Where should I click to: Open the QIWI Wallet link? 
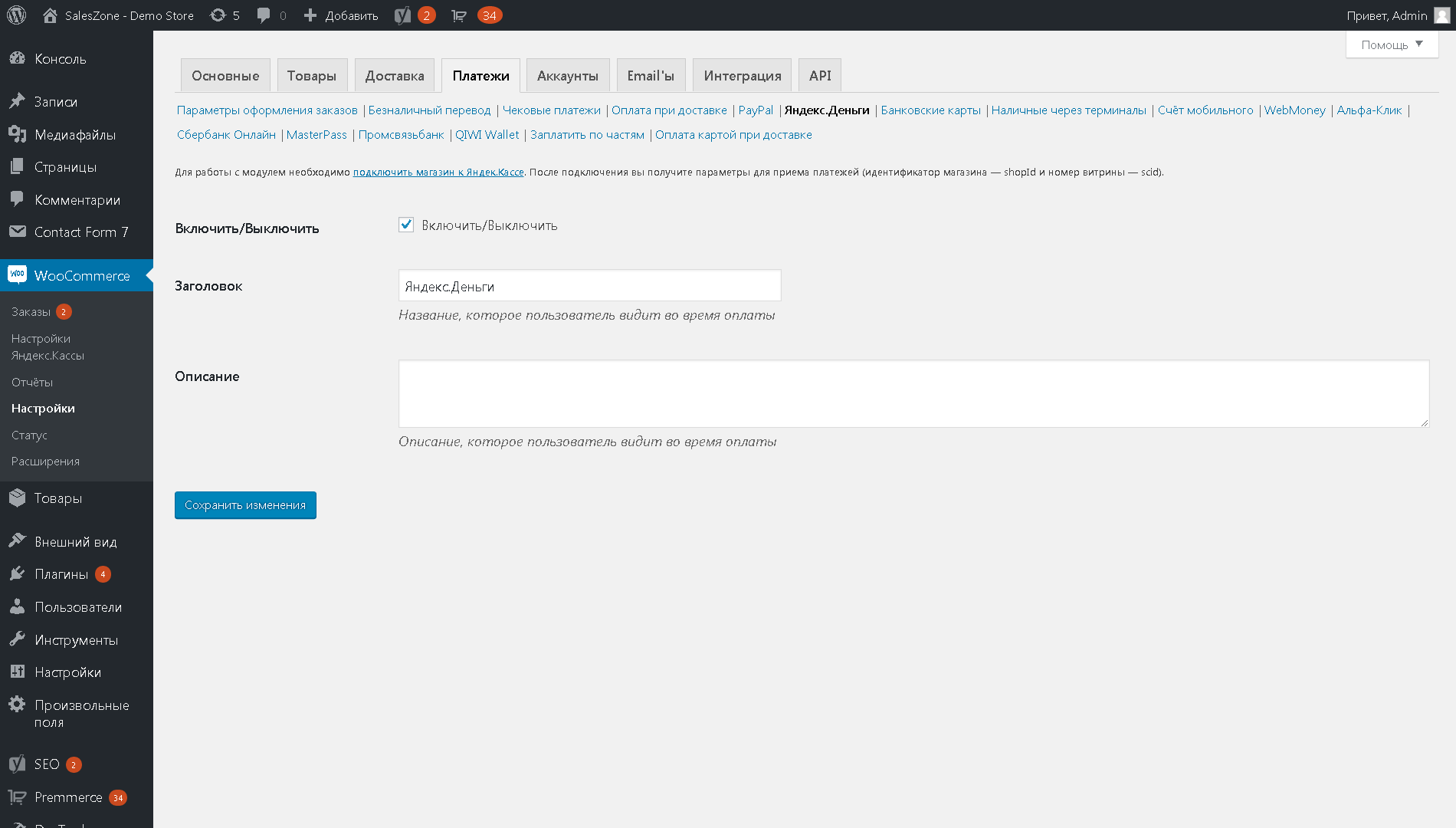pyautogui.click(x=487, y=135)
